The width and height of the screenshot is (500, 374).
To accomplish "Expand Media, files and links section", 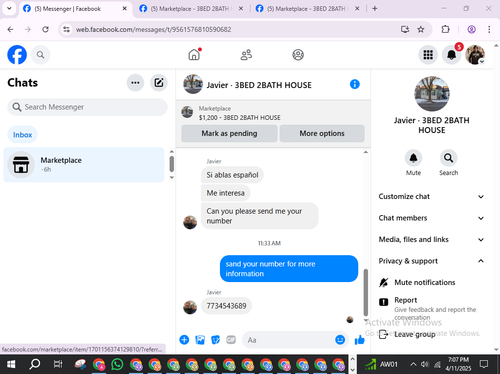I will click(x=431, y=239).
